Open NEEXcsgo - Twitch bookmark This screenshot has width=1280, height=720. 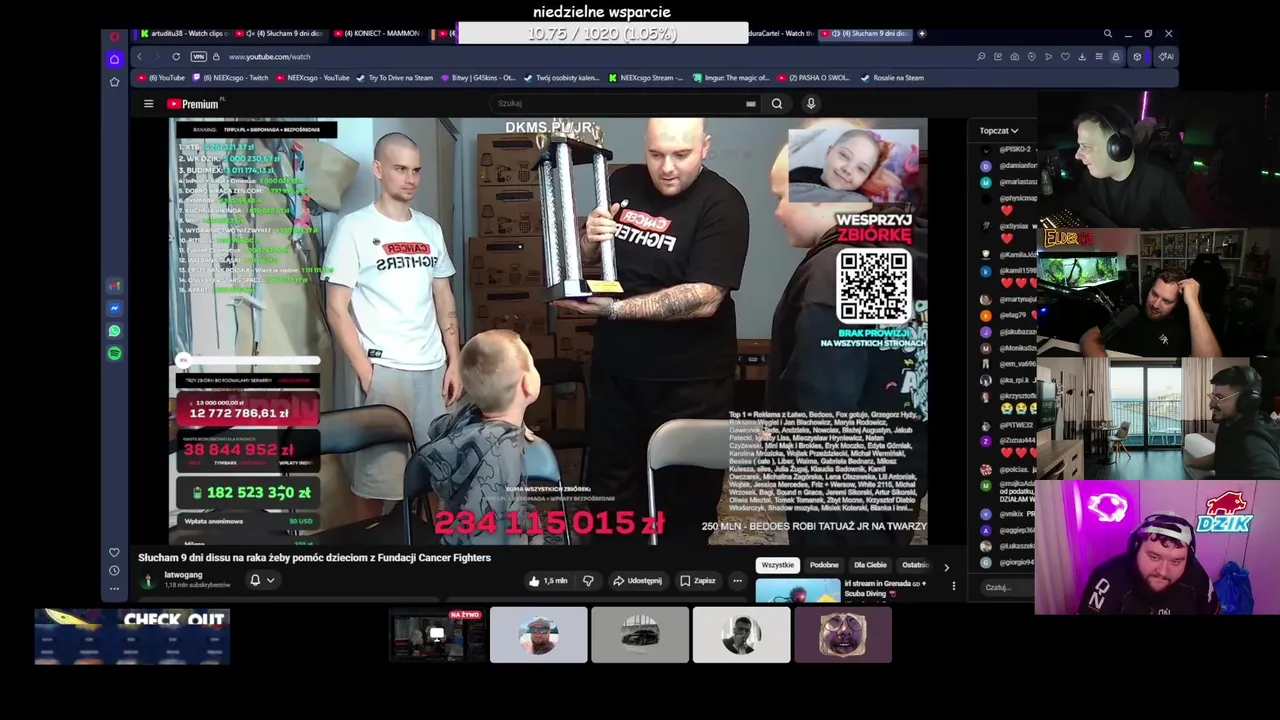point(230,78)
